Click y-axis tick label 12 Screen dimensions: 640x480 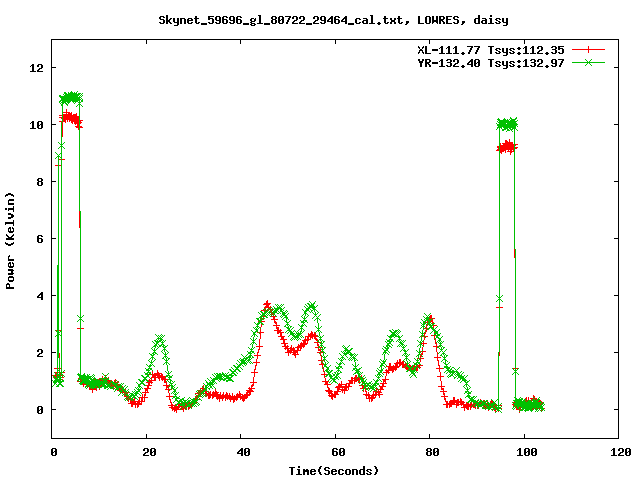coord(36,68)
